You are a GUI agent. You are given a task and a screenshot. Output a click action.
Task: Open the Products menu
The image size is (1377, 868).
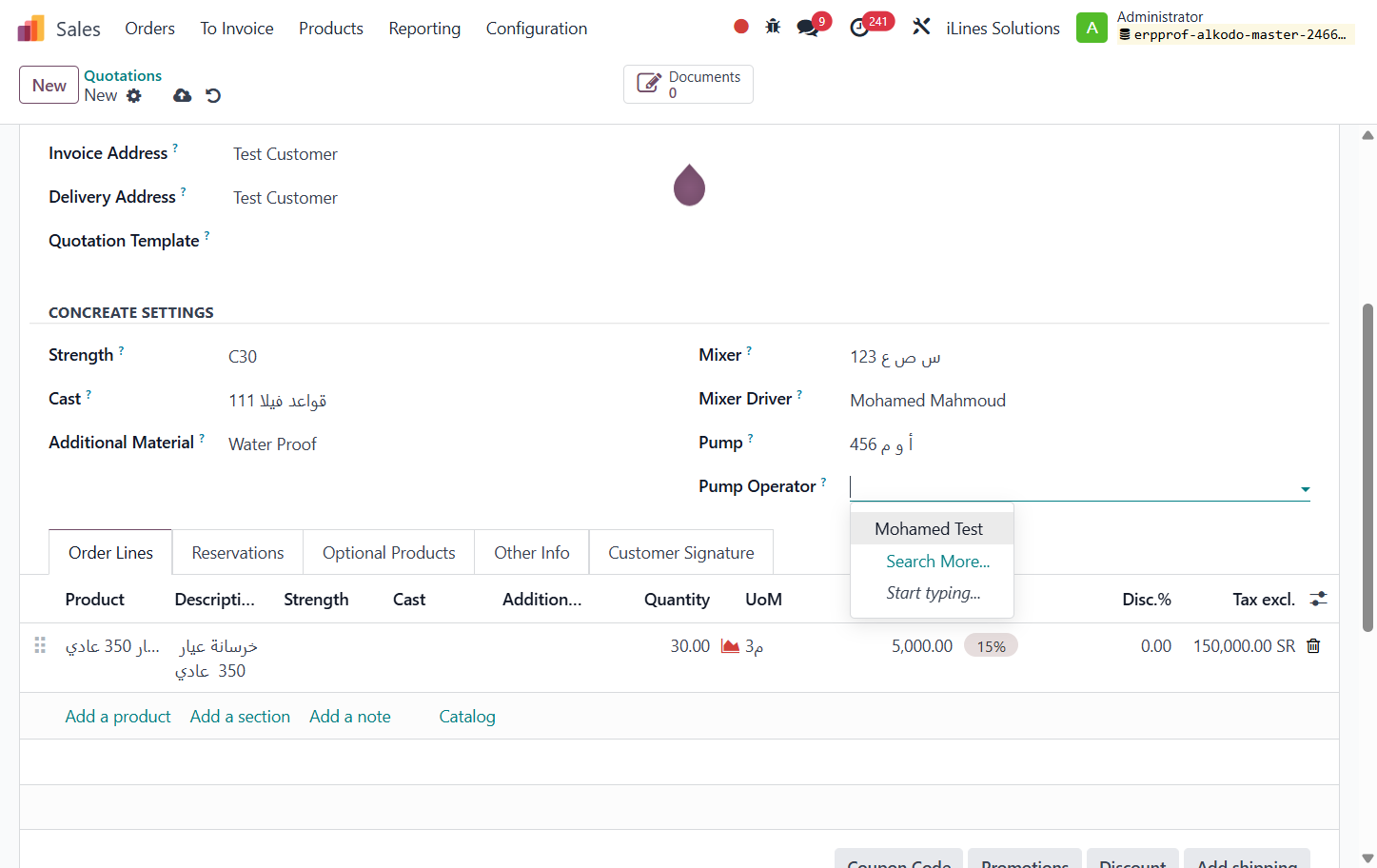[x=331, y=29]
